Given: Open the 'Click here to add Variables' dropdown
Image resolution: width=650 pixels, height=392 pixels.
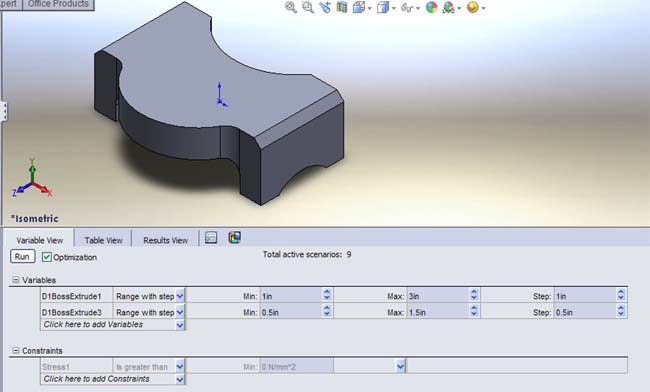Looking at the screenshot, I should pos(180,325).
